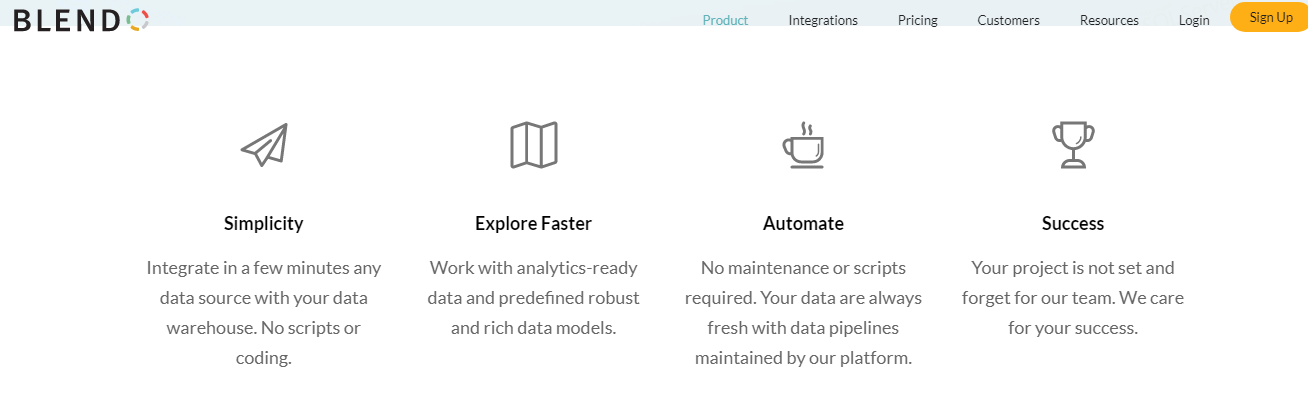Open the Pricing page
Screen dimensions: 1308x410
tap(918, 20)
